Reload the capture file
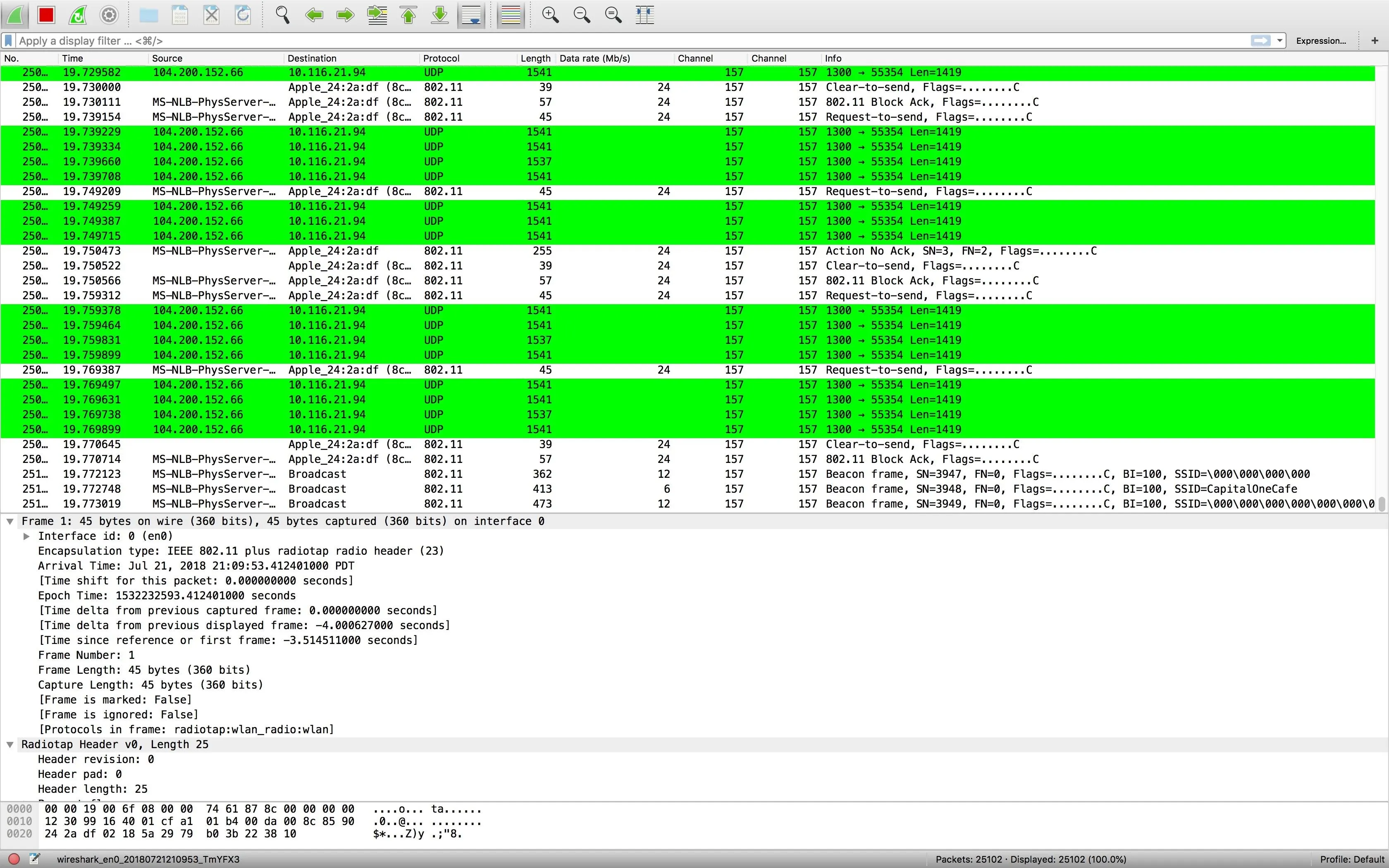The height and width of the screenshot is (868, 1389). (243, 15)
